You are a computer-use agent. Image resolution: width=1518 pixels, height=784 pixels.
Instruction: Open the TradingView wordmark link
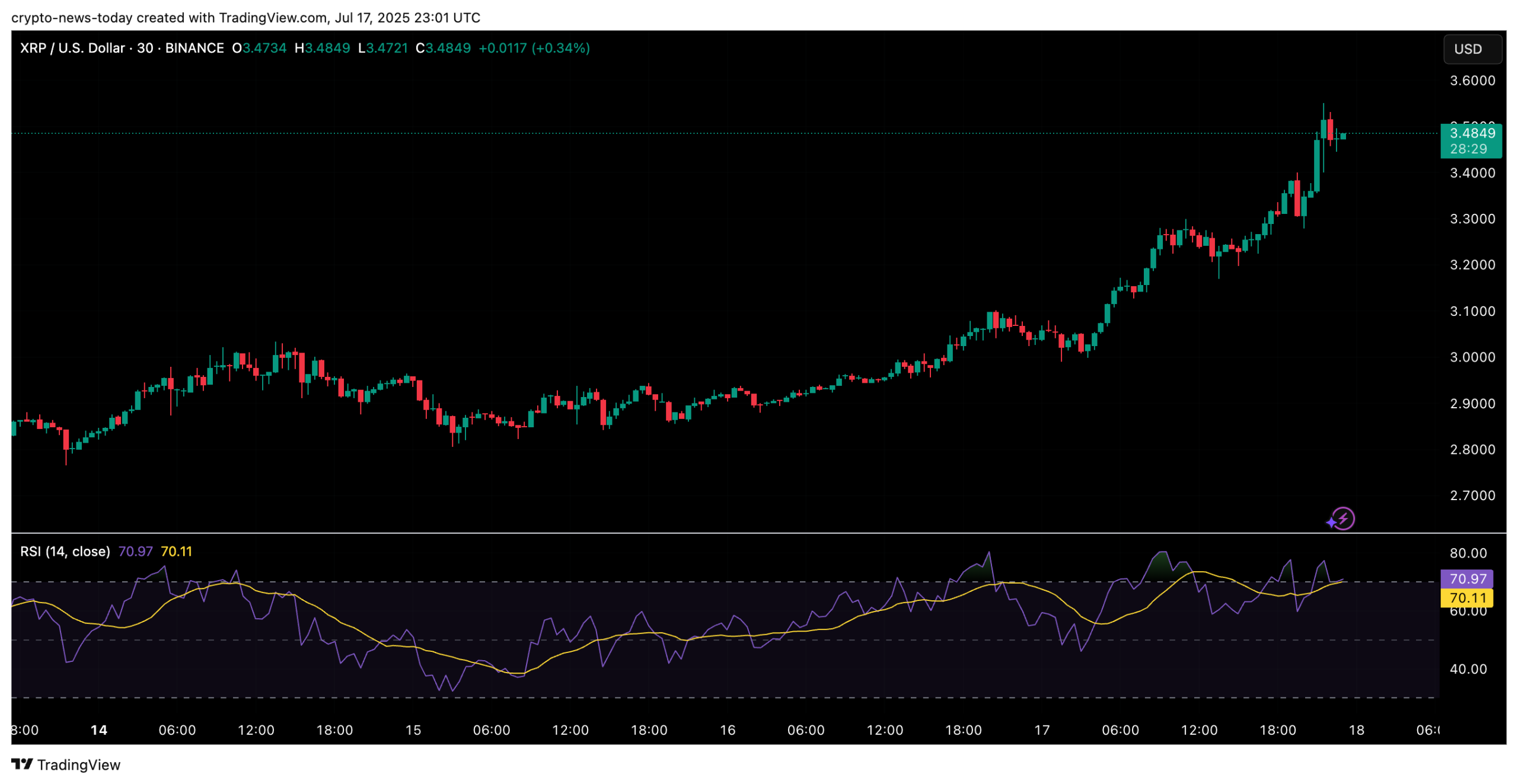tap(79, 764)
